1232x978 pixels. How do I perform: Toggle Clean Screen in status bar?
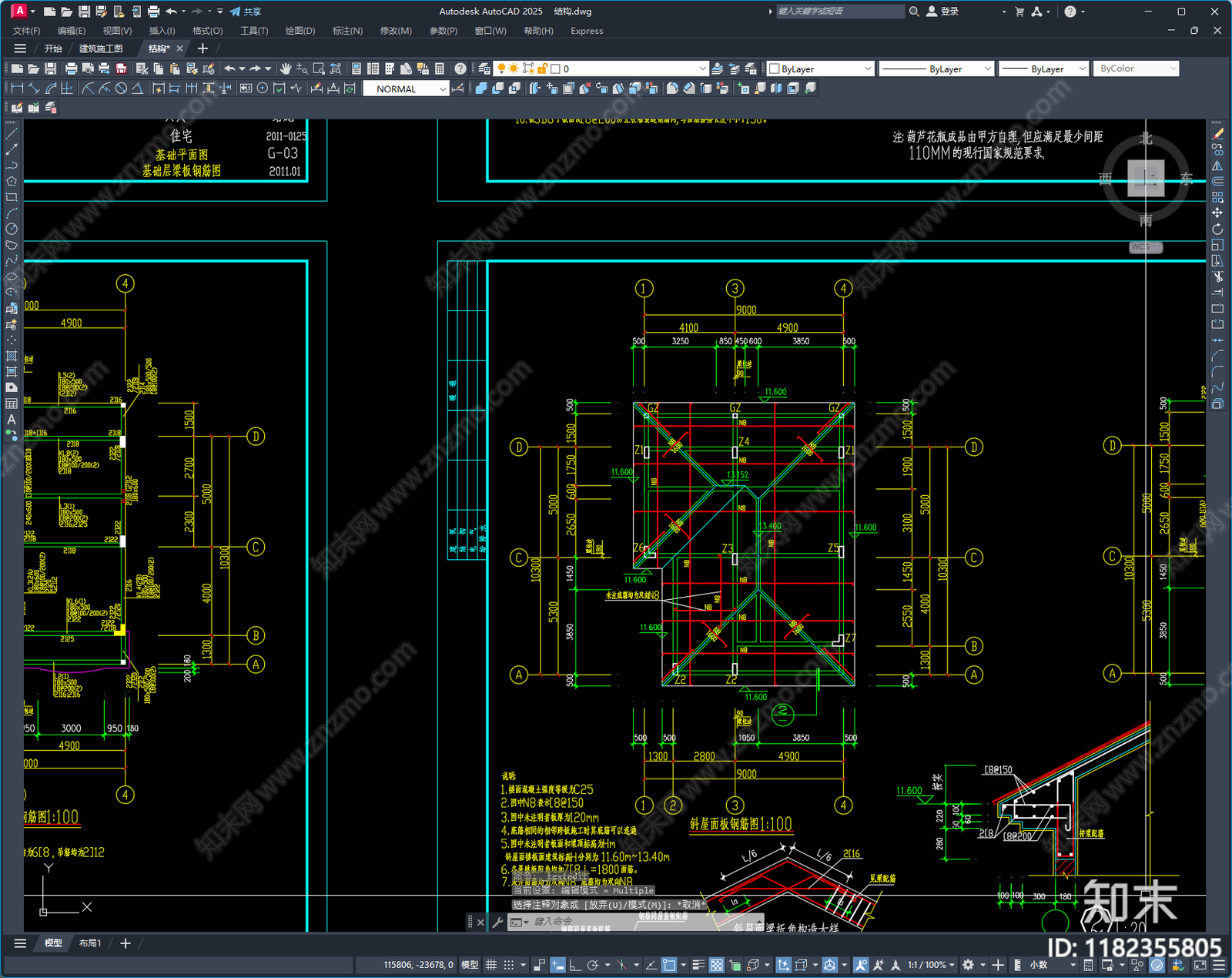1200,965
